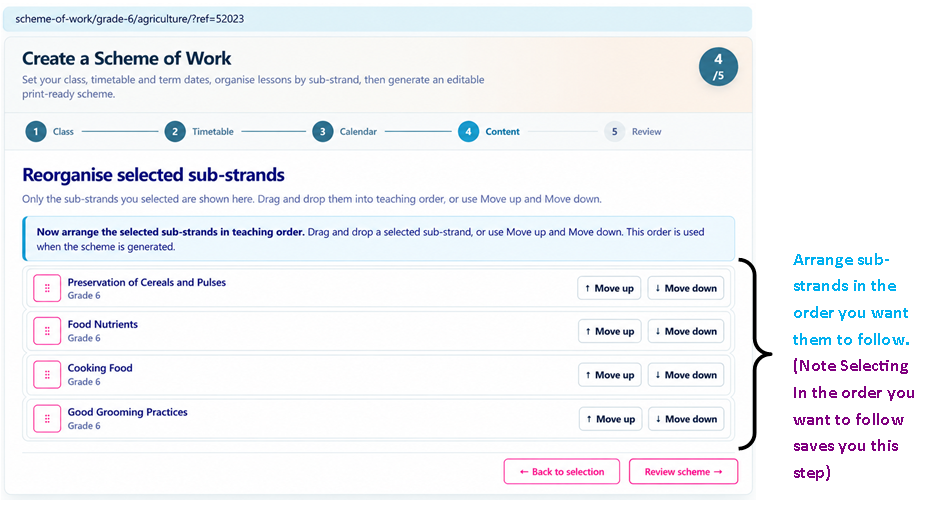Image resolution: width=929 pixels, height=512 pixels.
Task: Go back to selection
Action: (x=562, y=472)
